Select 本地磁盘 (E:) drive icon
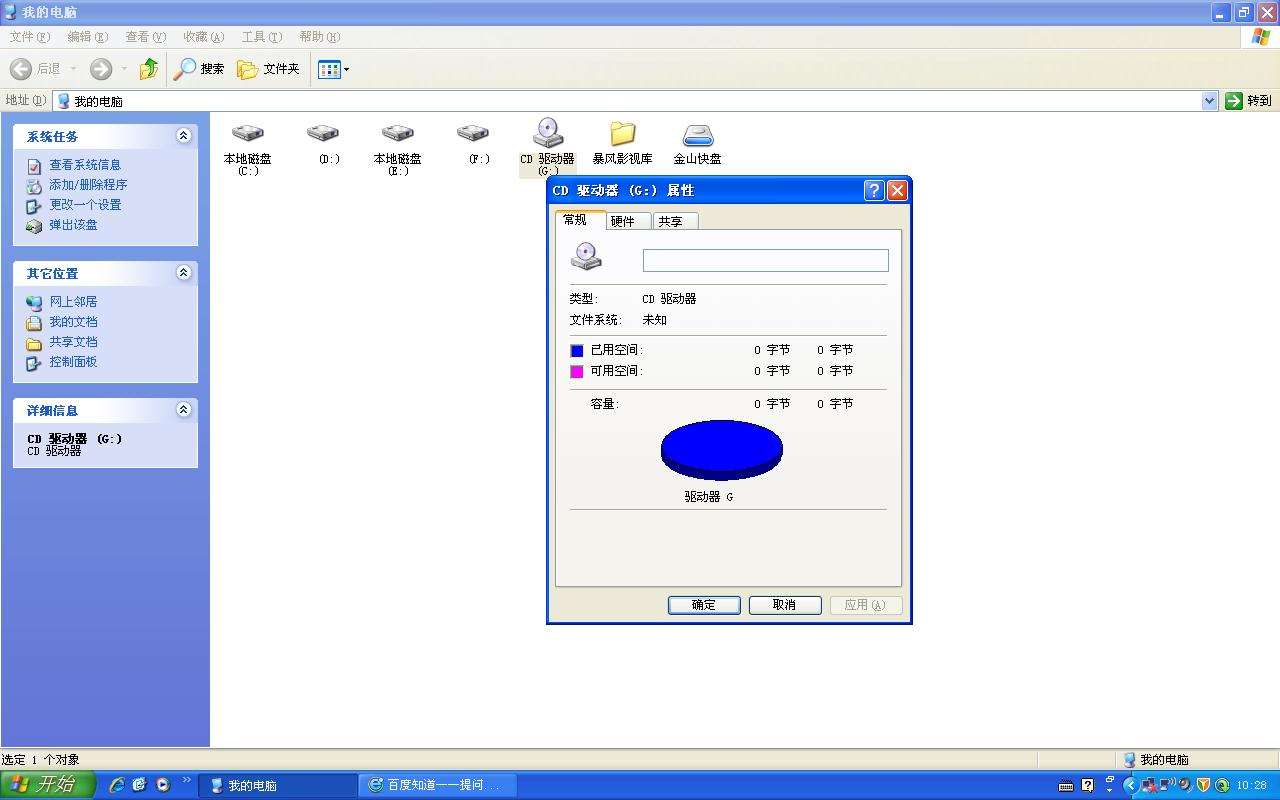1280x800 pixels. [x=397, y=133]
